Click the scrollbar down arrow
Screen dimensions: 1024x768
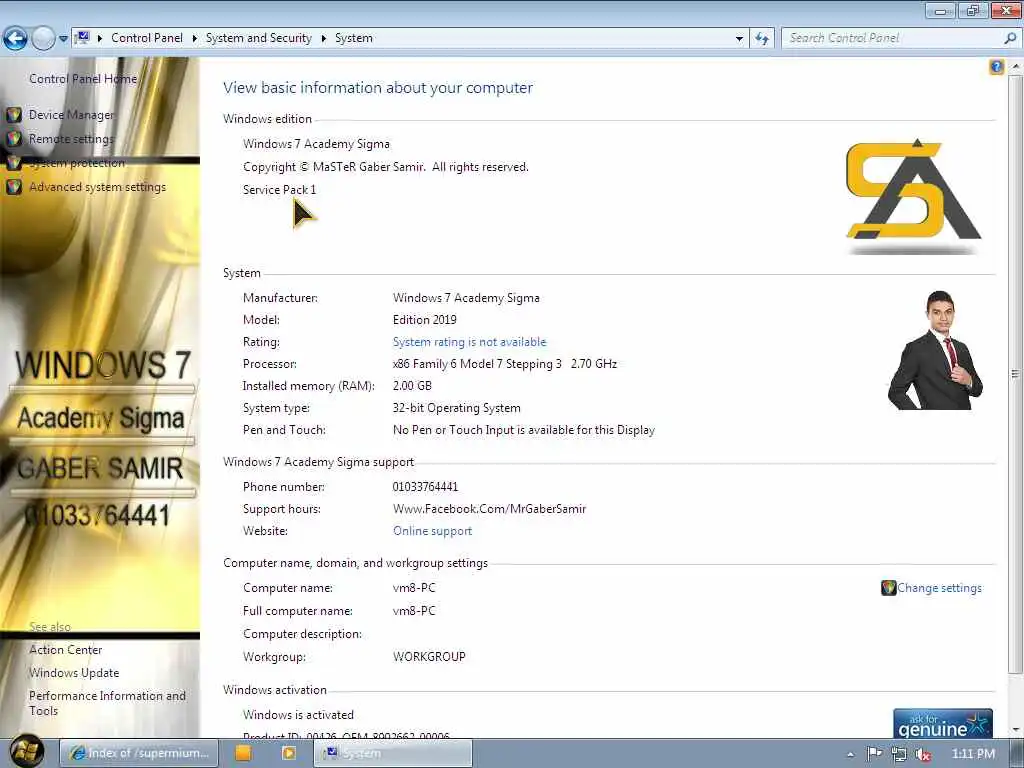pyautogui.click(x=1015, y=730)
